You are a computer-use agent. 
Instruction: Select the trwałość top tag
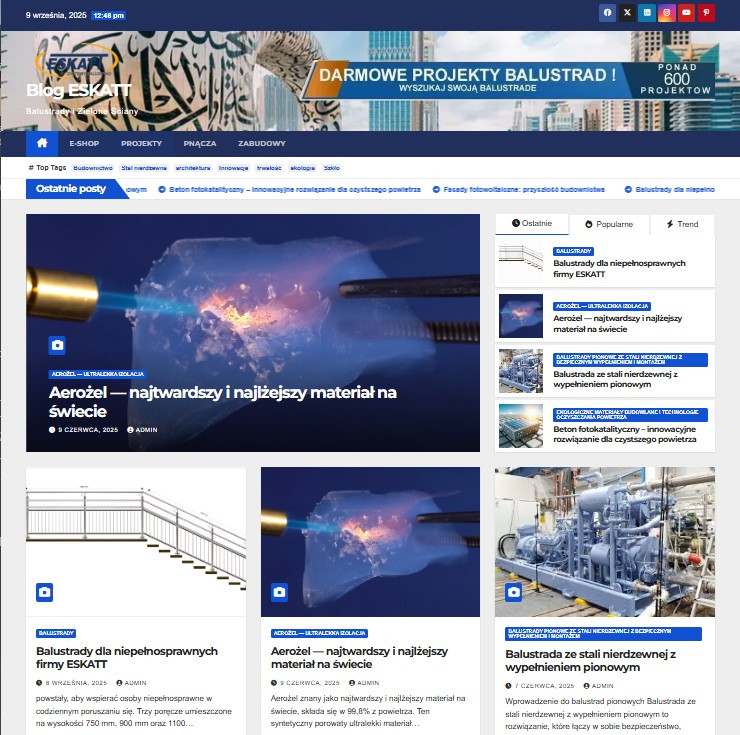(x=269, y=168)
